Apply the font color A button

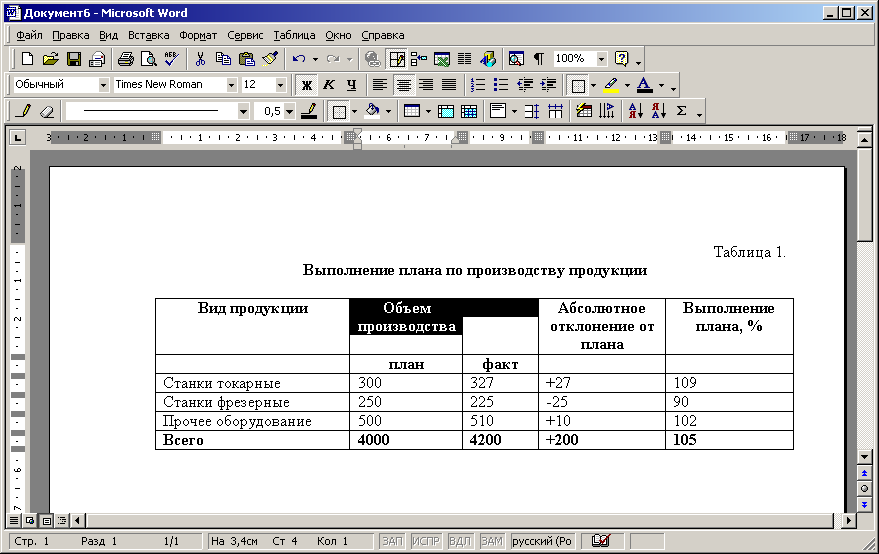(x=645, y=85)
